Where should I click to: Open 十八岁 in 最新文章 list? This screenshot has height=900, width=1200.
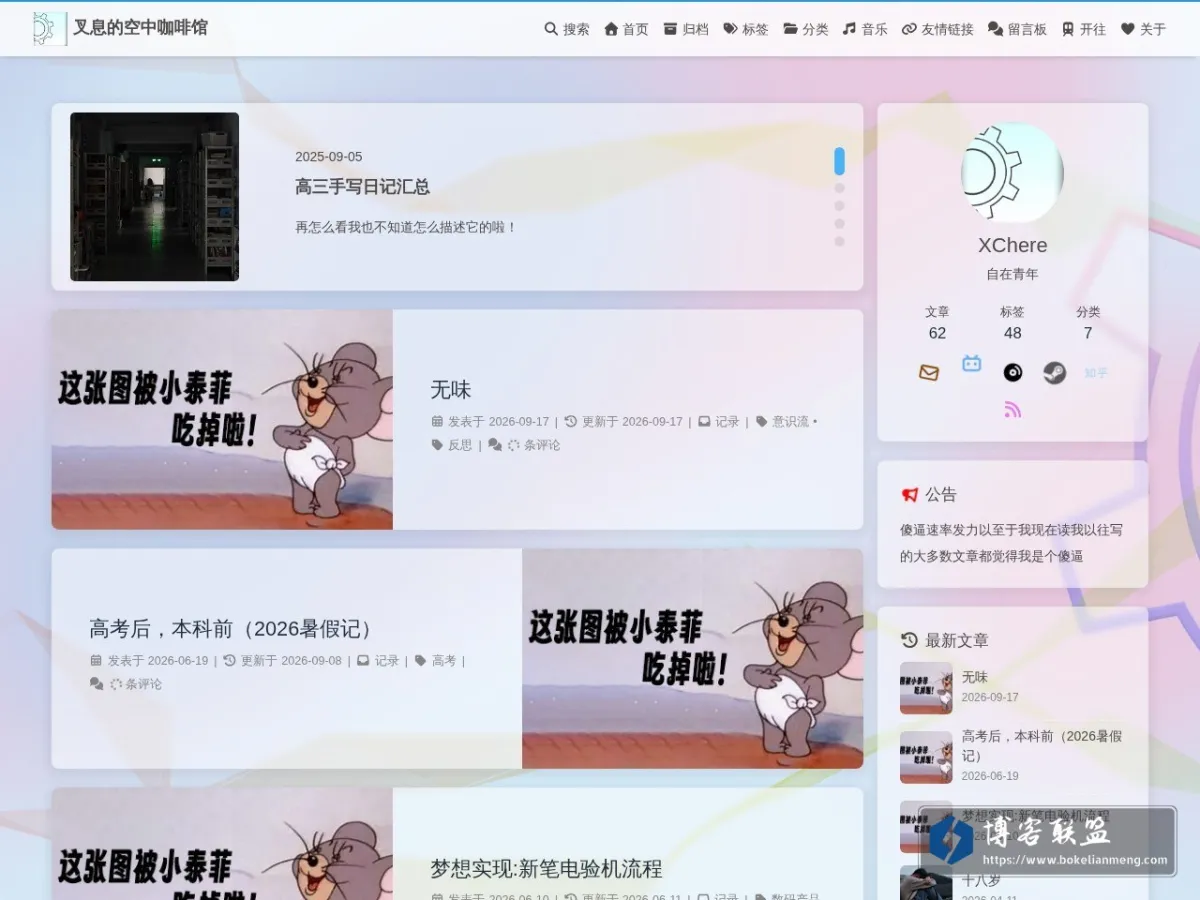point(981,881)
